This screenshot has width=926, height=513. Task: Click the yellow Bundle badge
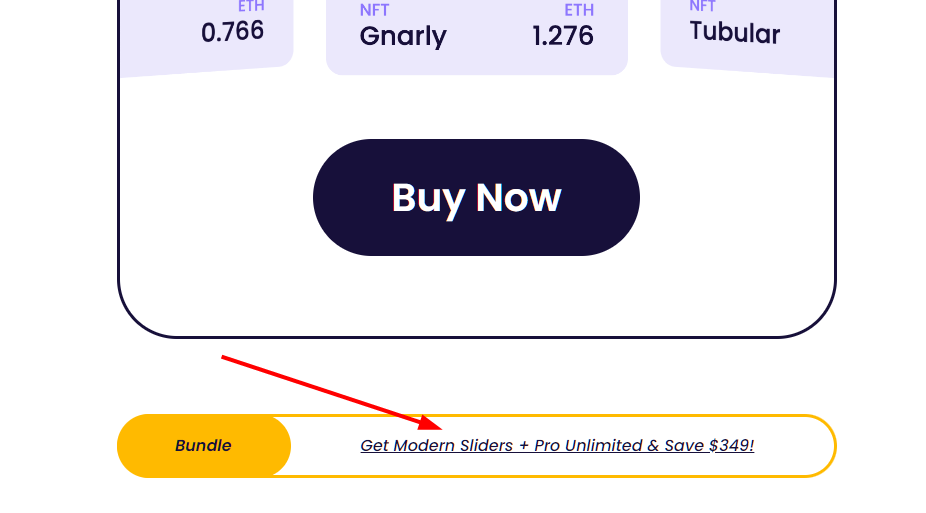(203, 446)
